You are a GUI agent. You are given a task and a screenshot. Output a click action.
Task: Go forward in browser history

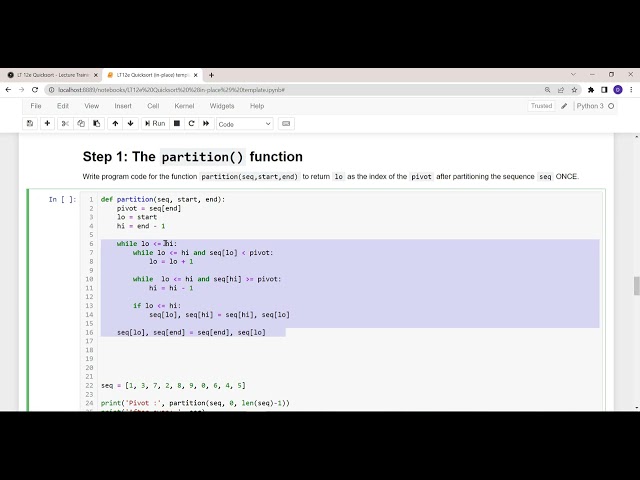pyautogui.click(x=22, y=90)
